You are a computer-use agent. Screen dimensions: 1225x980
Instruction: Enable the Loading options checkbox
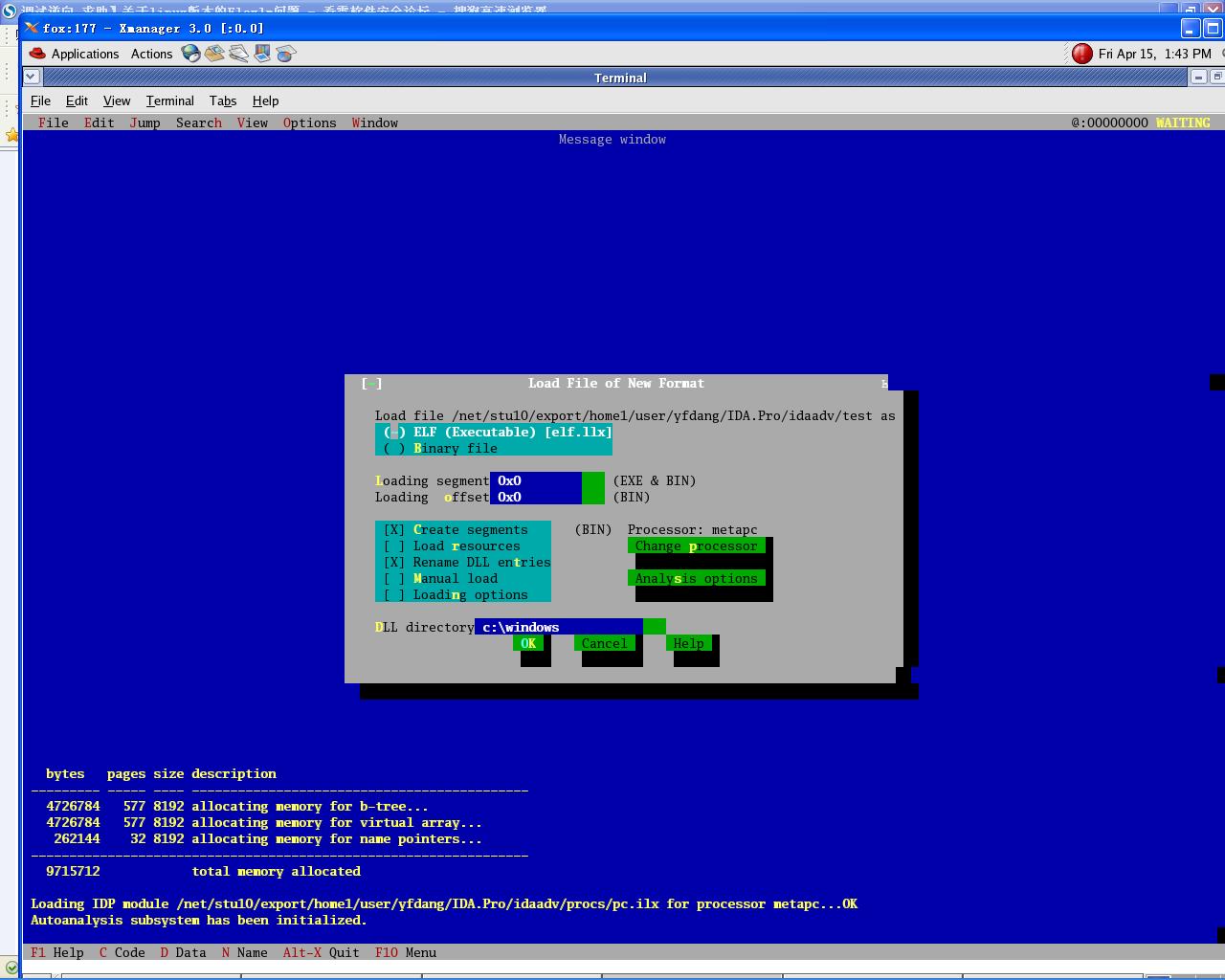(456, 594)
